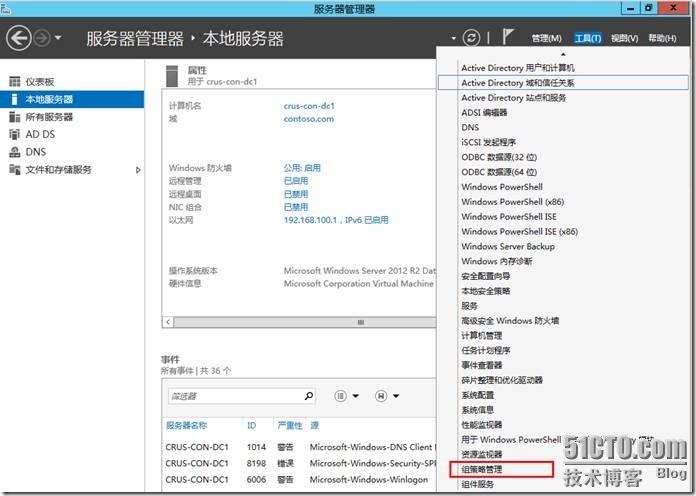Open Active Directory 域和信任关系
Screen dimensions: 696x496
point(563,83)
